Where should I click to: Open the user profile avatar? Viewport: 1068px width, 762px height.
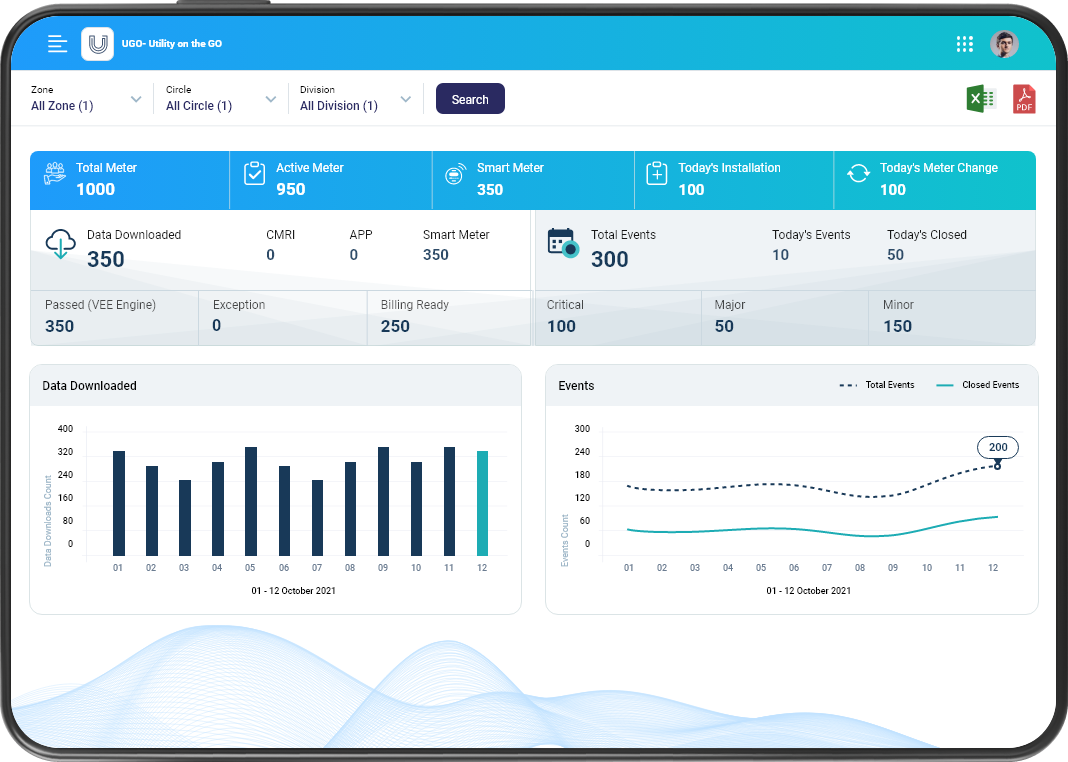1004,44
